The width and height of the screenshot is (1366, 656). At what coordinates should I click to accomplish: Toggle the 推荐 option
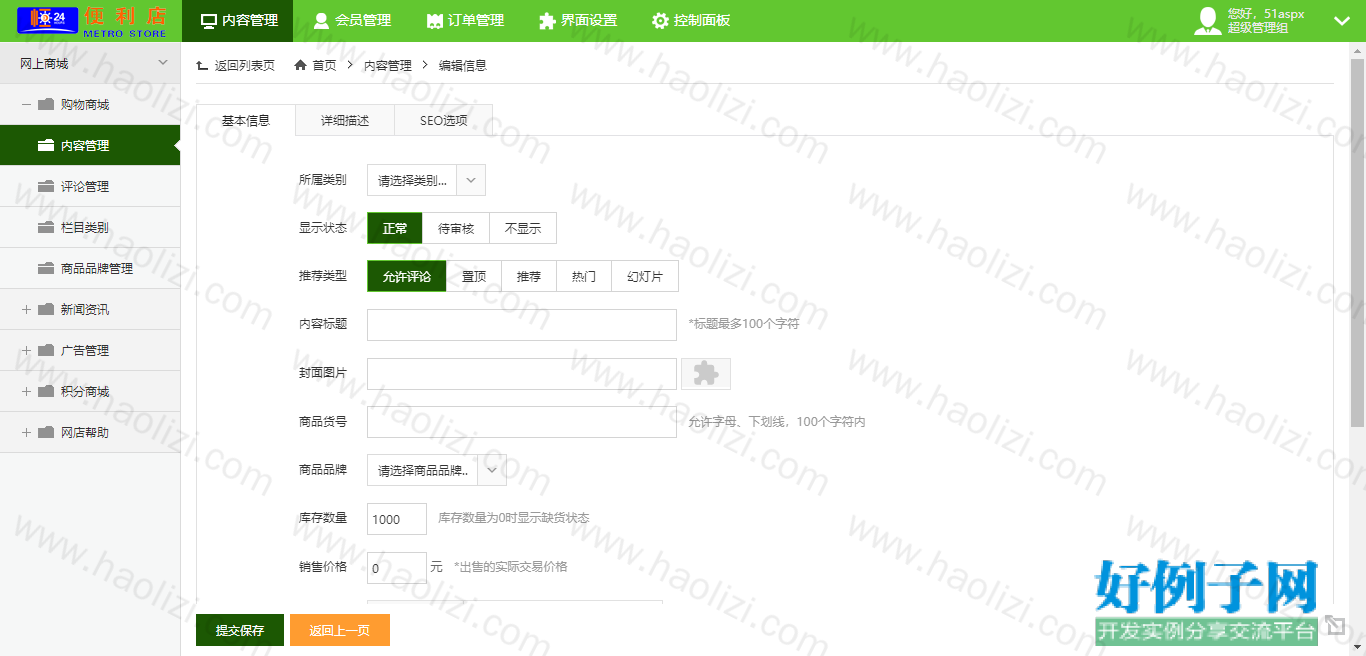pos(529,276)
